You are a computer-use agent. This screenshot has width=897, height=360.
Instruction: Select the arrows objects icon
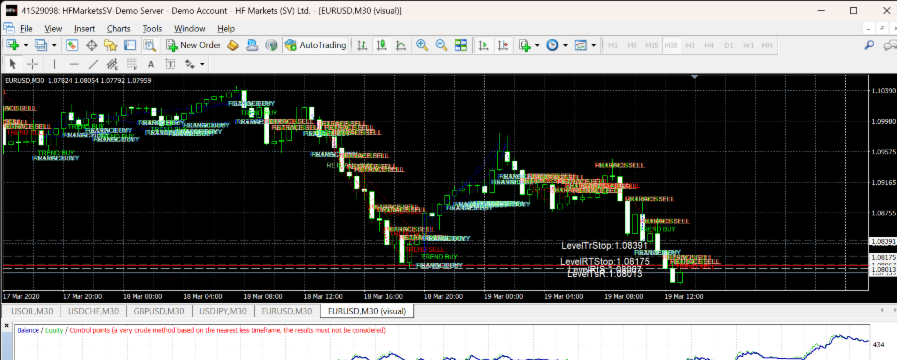tap(190, 64)
